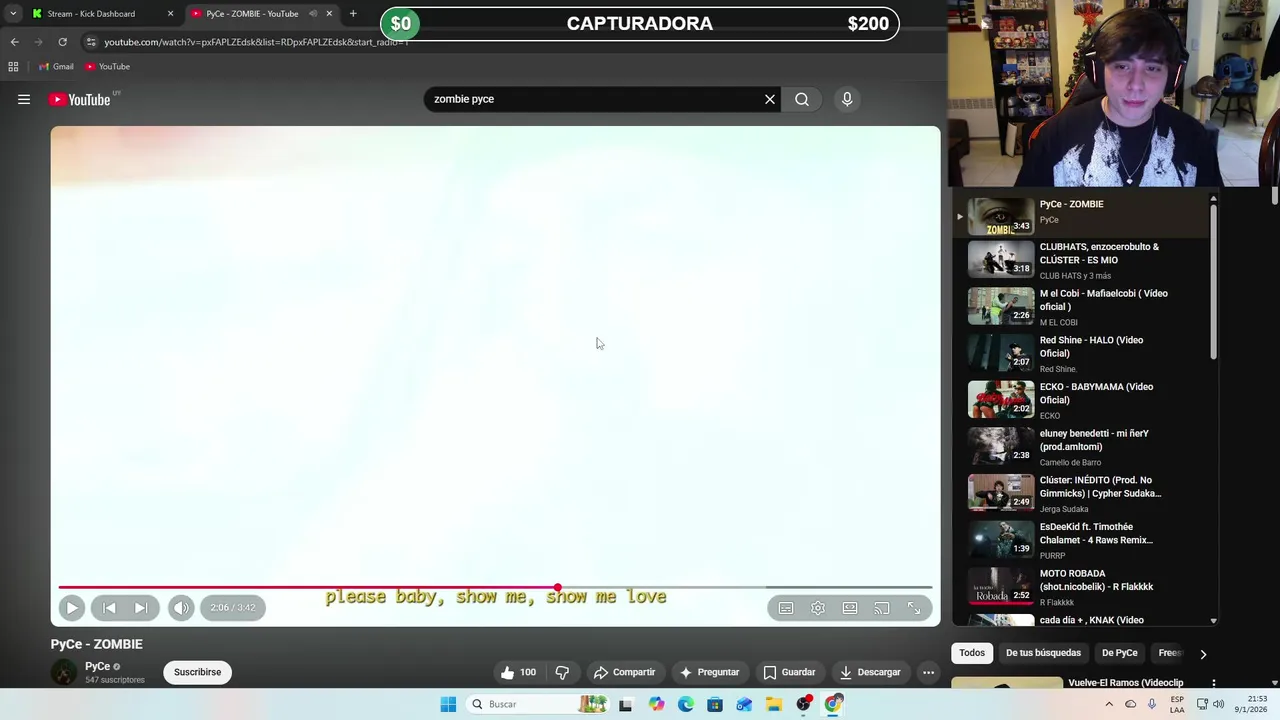Open a new browser tab
This screenshot has height=720, width=1280.
(353, 14)
